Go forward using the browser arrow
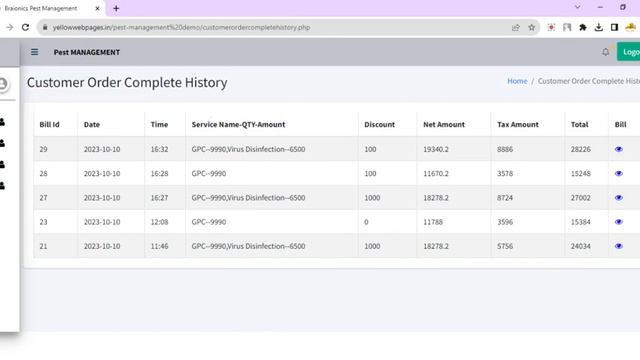 tap(9, 27)
